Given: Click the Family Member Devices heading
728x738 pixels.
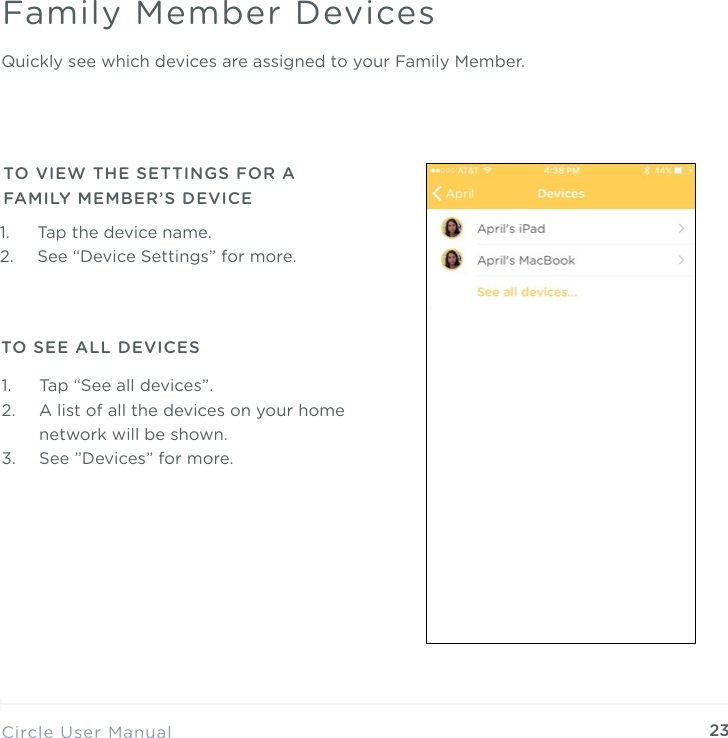Looking at the screenshot, I should click(219, 14).
